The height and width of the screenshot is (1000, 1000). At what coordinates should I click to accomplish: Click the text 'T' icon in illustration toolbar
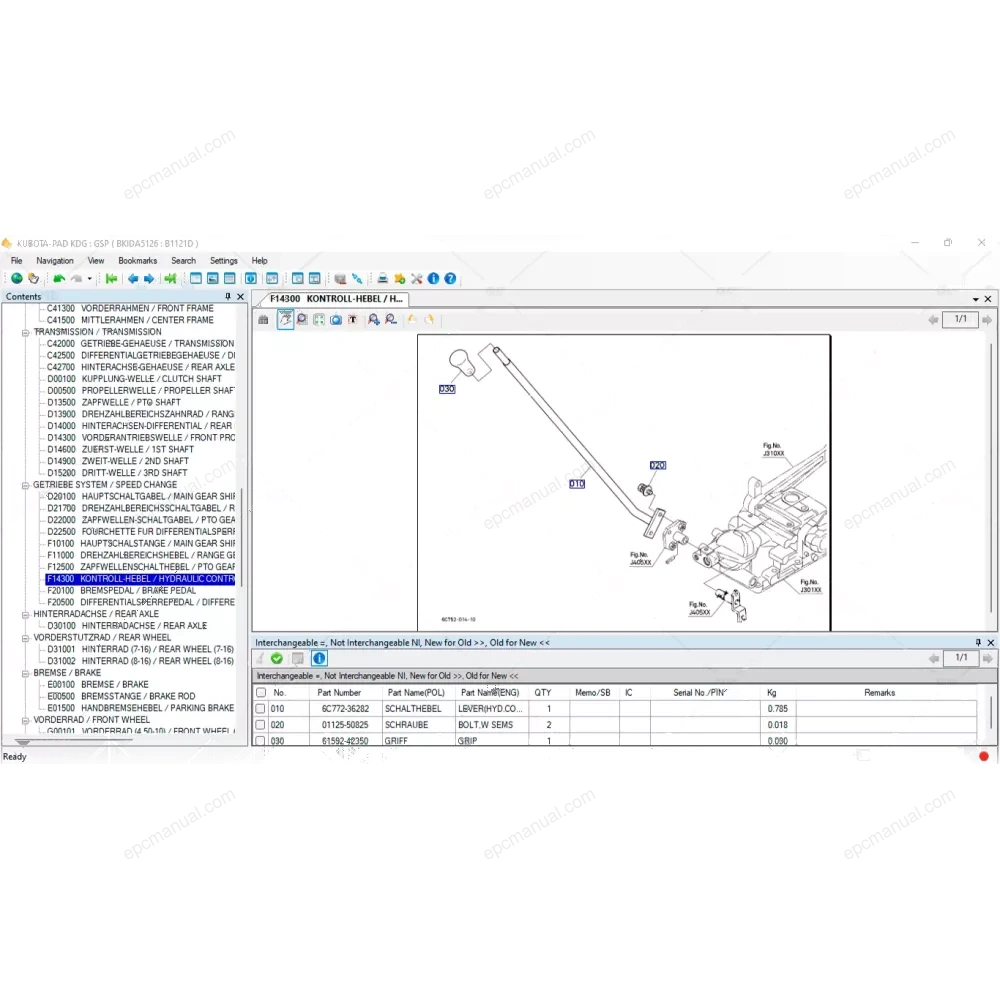352,320
